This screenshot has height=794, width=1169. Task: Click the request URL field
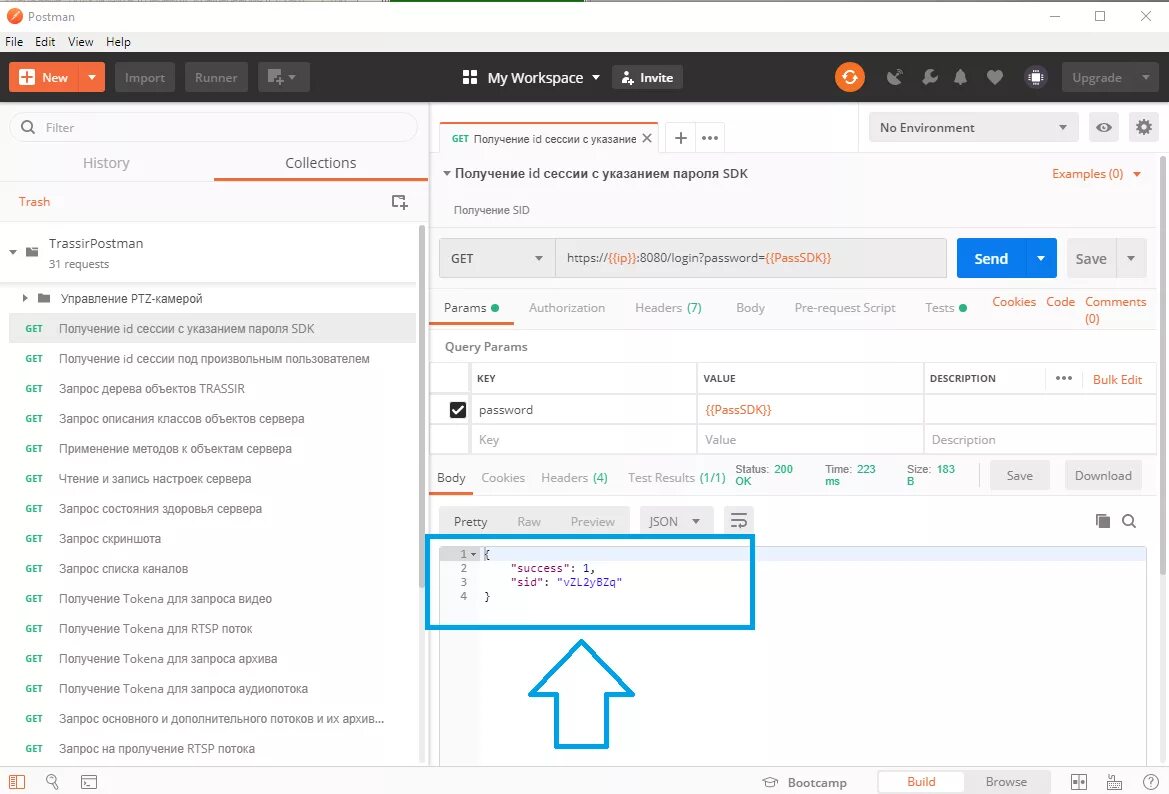point(751,258)
